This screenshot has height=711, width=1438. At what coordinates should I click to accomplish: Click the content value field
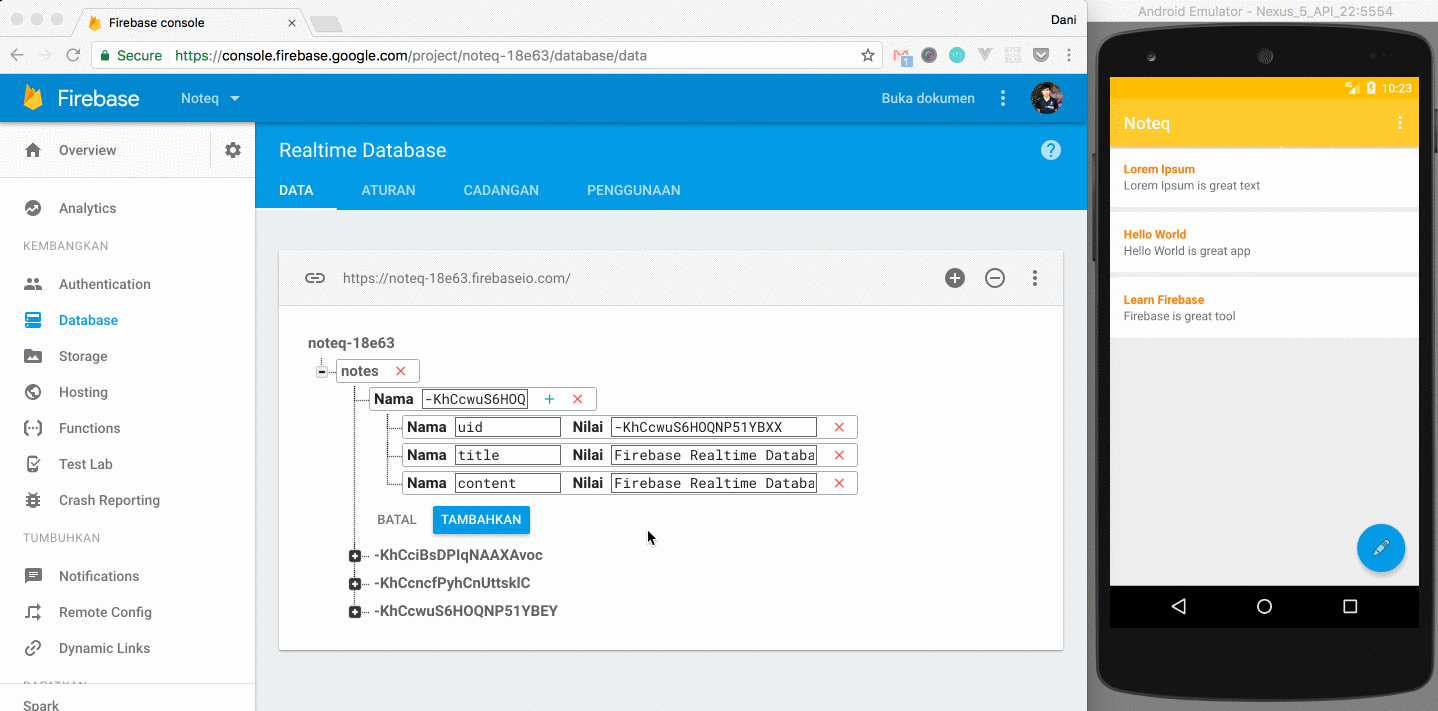(714, 483)
